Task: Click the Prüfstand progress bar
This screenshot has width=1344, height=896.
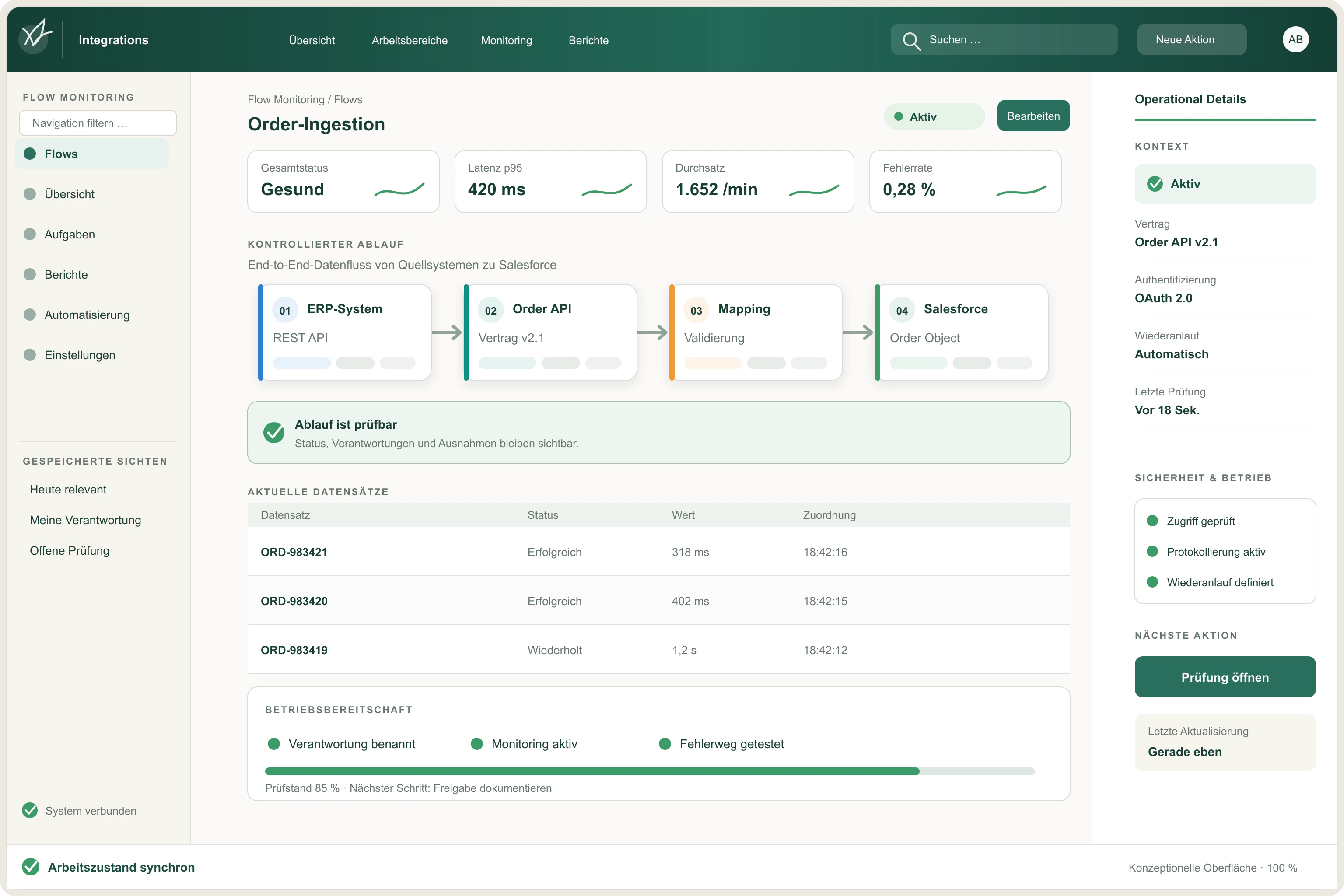Action: [650, 771]
